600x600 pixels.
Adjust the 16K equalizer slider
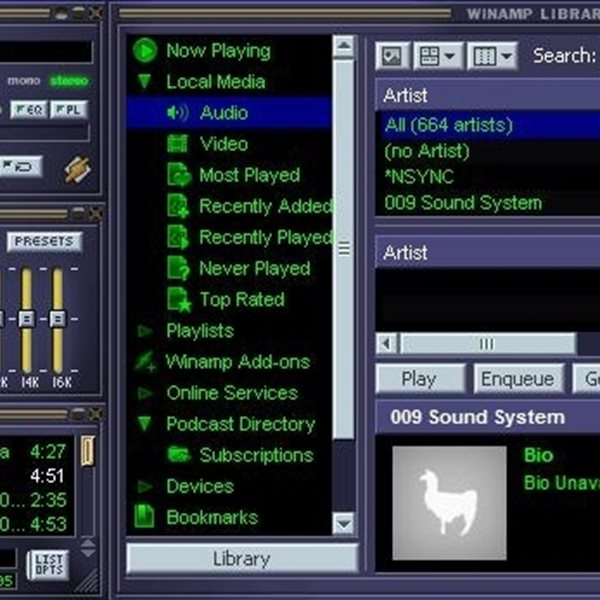pos(57,319)
